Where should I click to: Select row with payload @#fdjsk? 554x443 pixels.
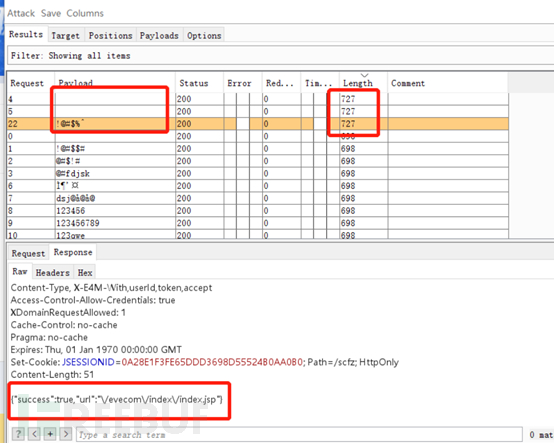[x=258, y=173]
